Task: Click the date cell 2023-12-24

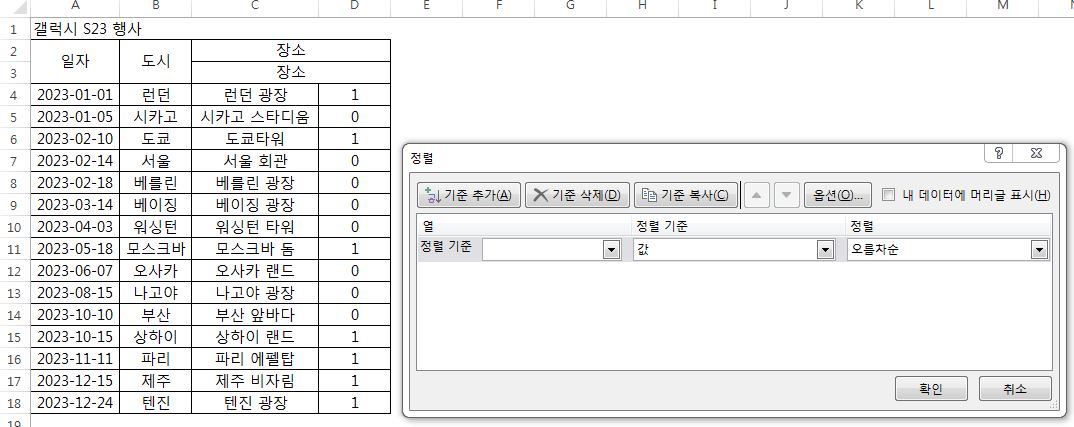Action: coord(75,402)
